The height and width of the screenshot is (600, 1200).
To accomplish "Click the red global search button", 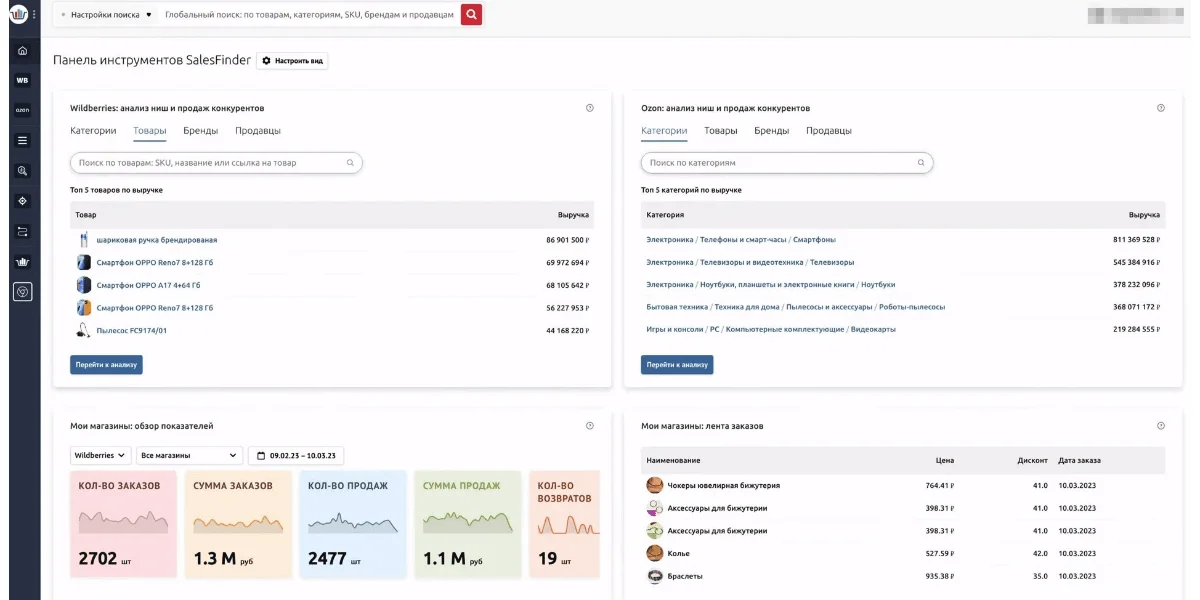I will point(471,15).
